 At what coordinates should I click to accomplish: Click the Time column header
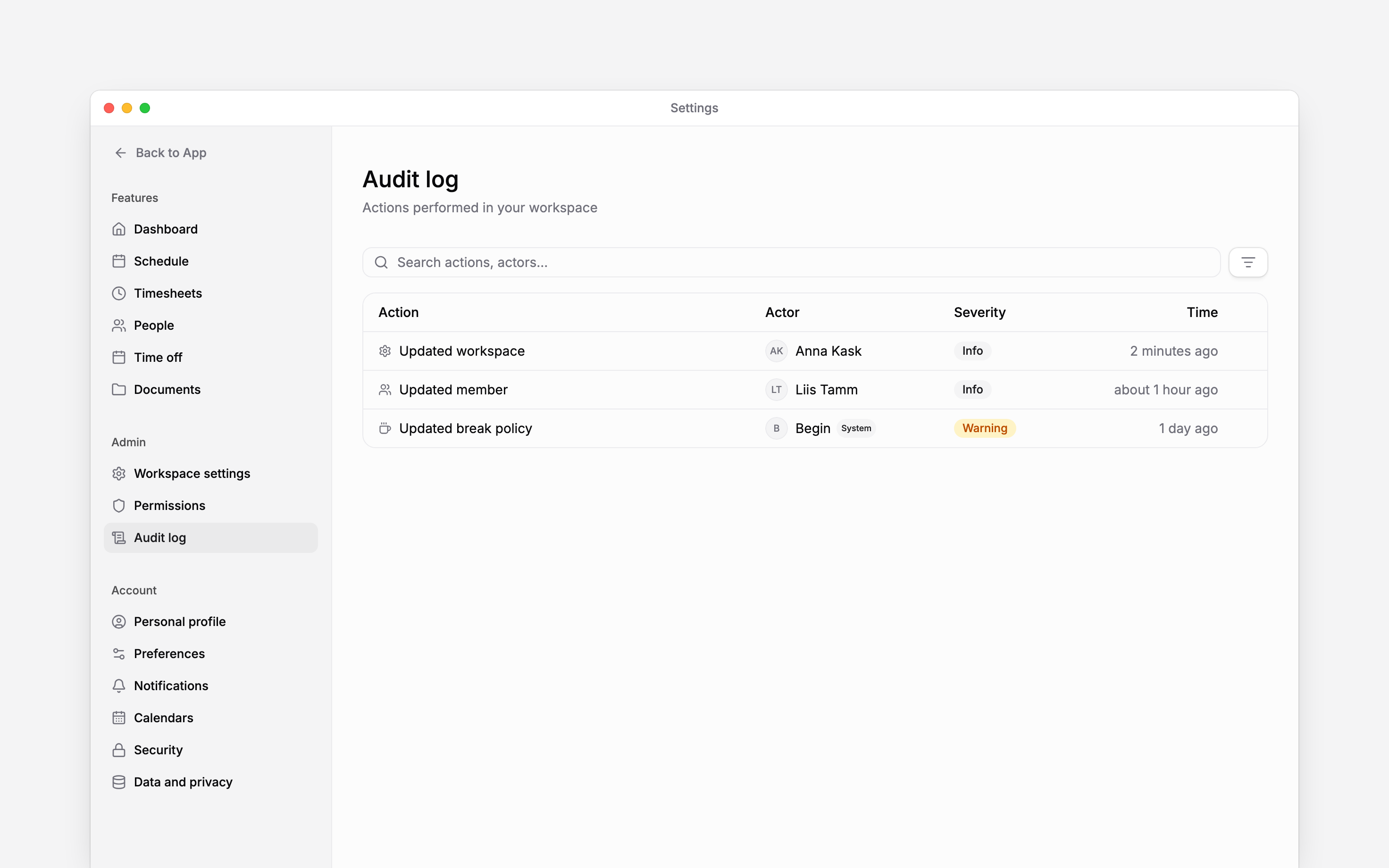1202,312
